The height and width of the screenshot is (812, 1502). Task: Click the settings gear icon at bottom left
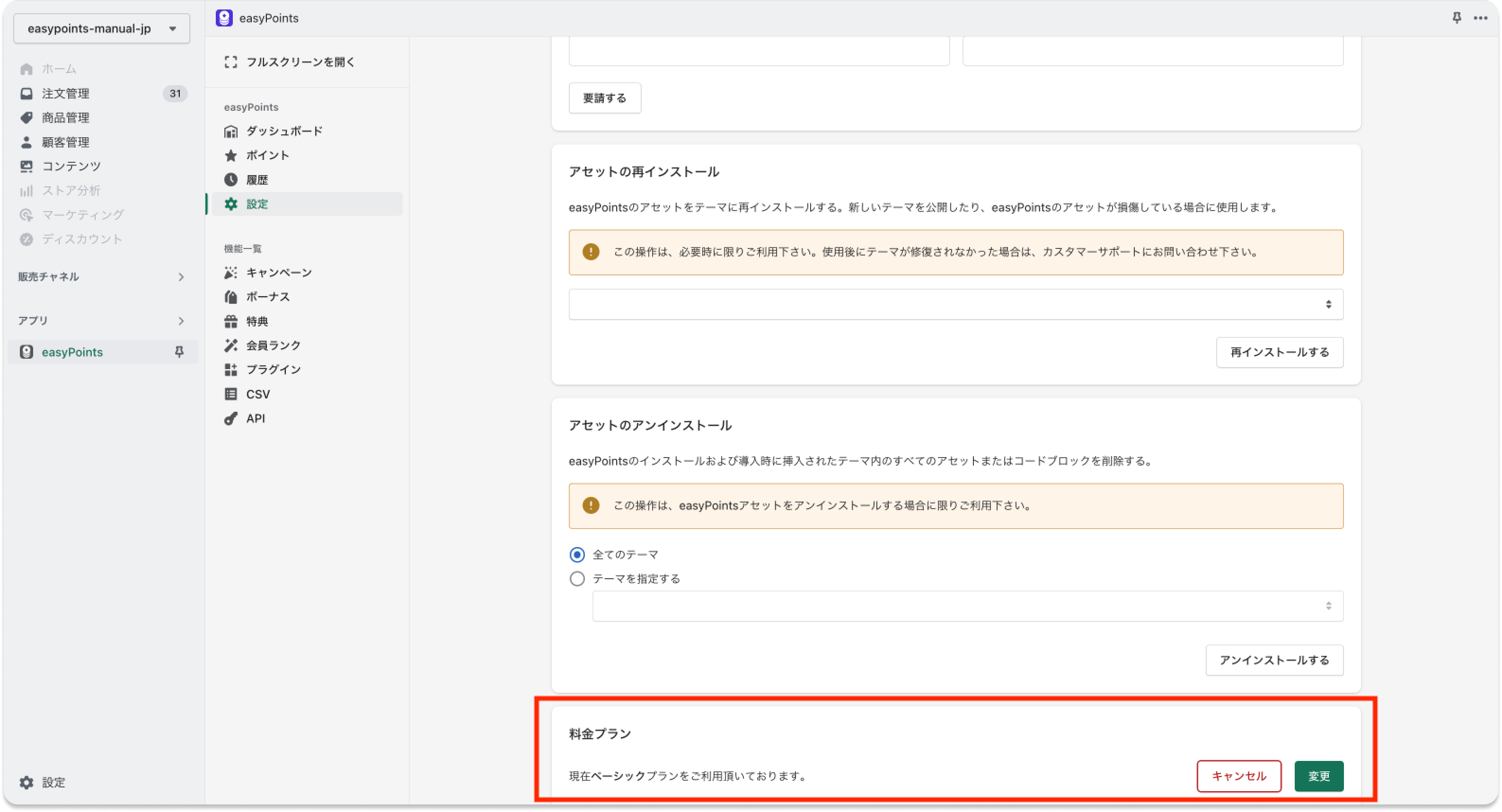click(26, 782)
